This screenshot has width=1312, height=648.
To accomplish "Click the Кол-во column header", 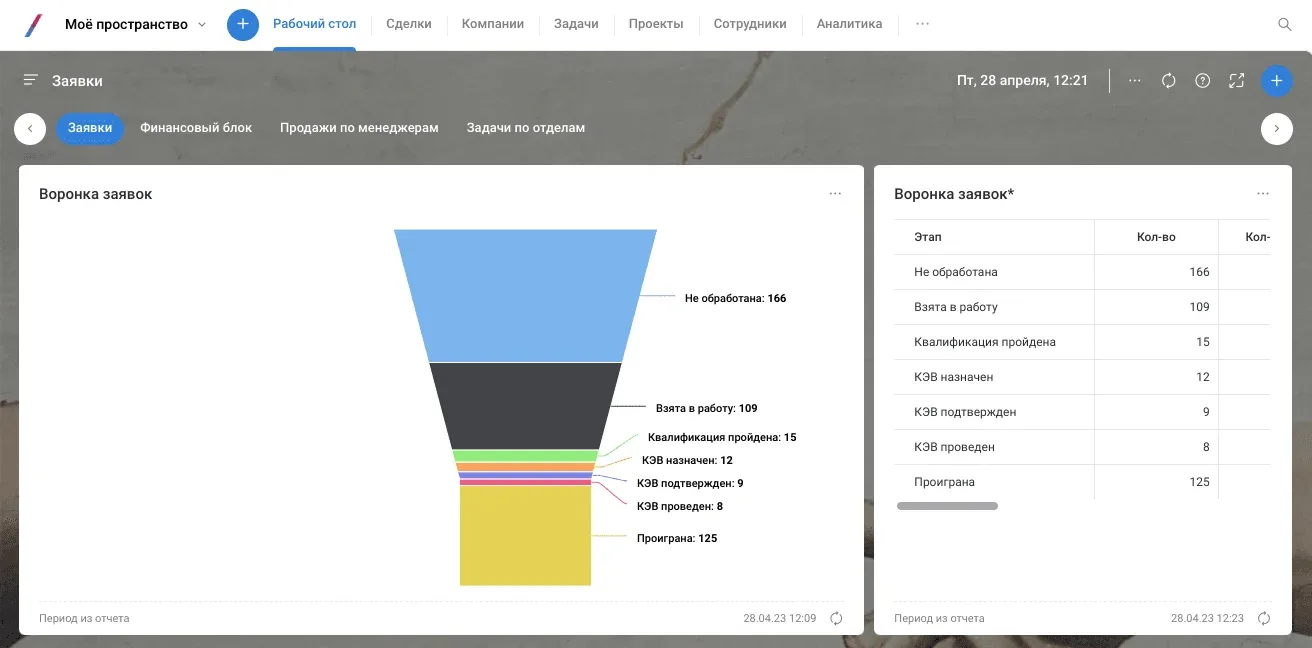I will pyautogui.click(x=1156, y=237).
